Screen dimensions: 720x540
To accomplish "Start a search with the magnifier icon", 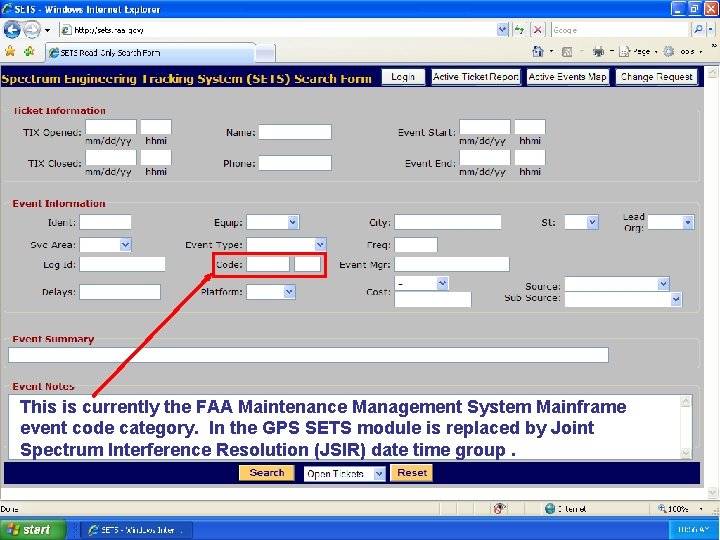I will 698,30.
